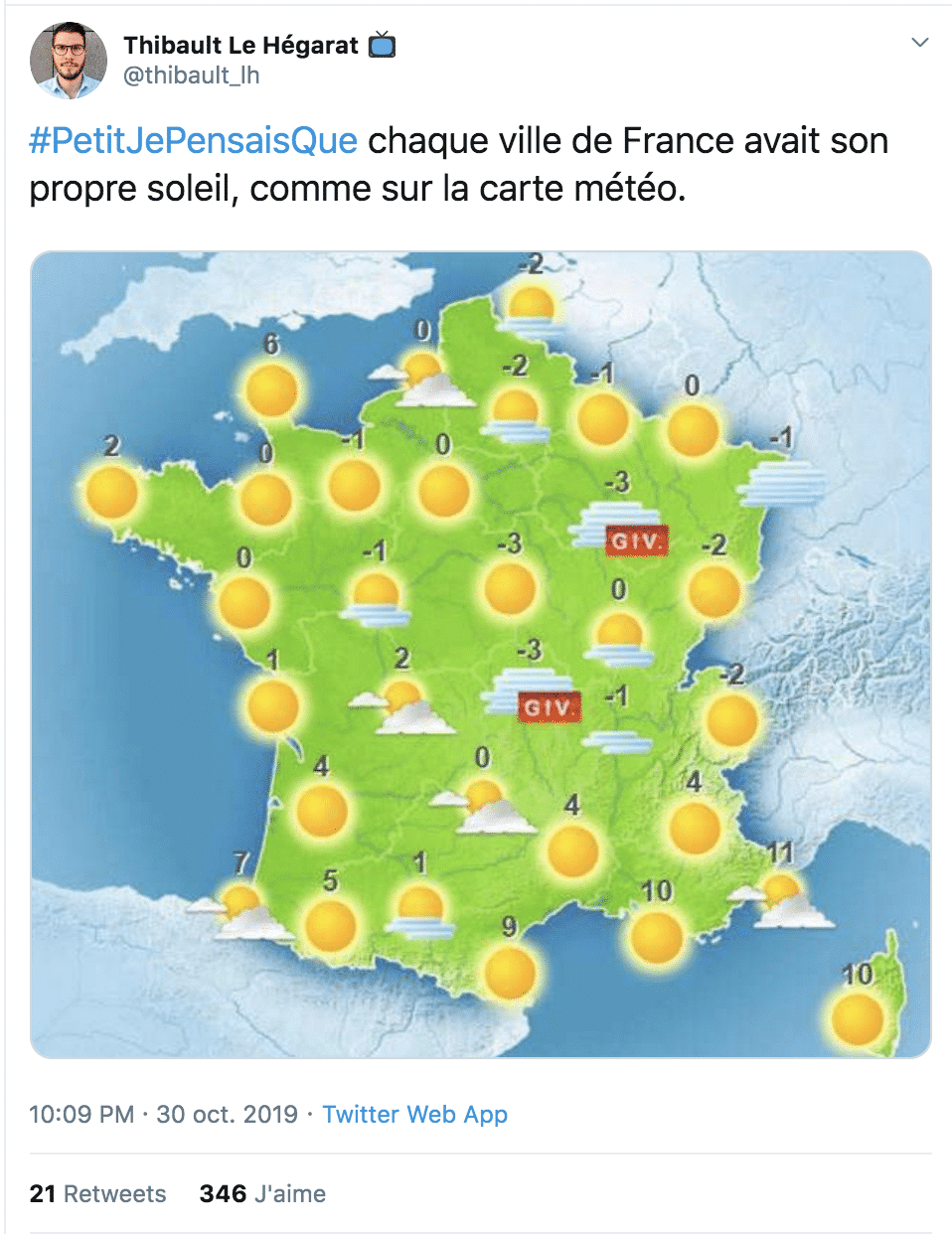952x1234 pixels.
Task: View the 21 Retweets list
Action: tap(97, 1193)
